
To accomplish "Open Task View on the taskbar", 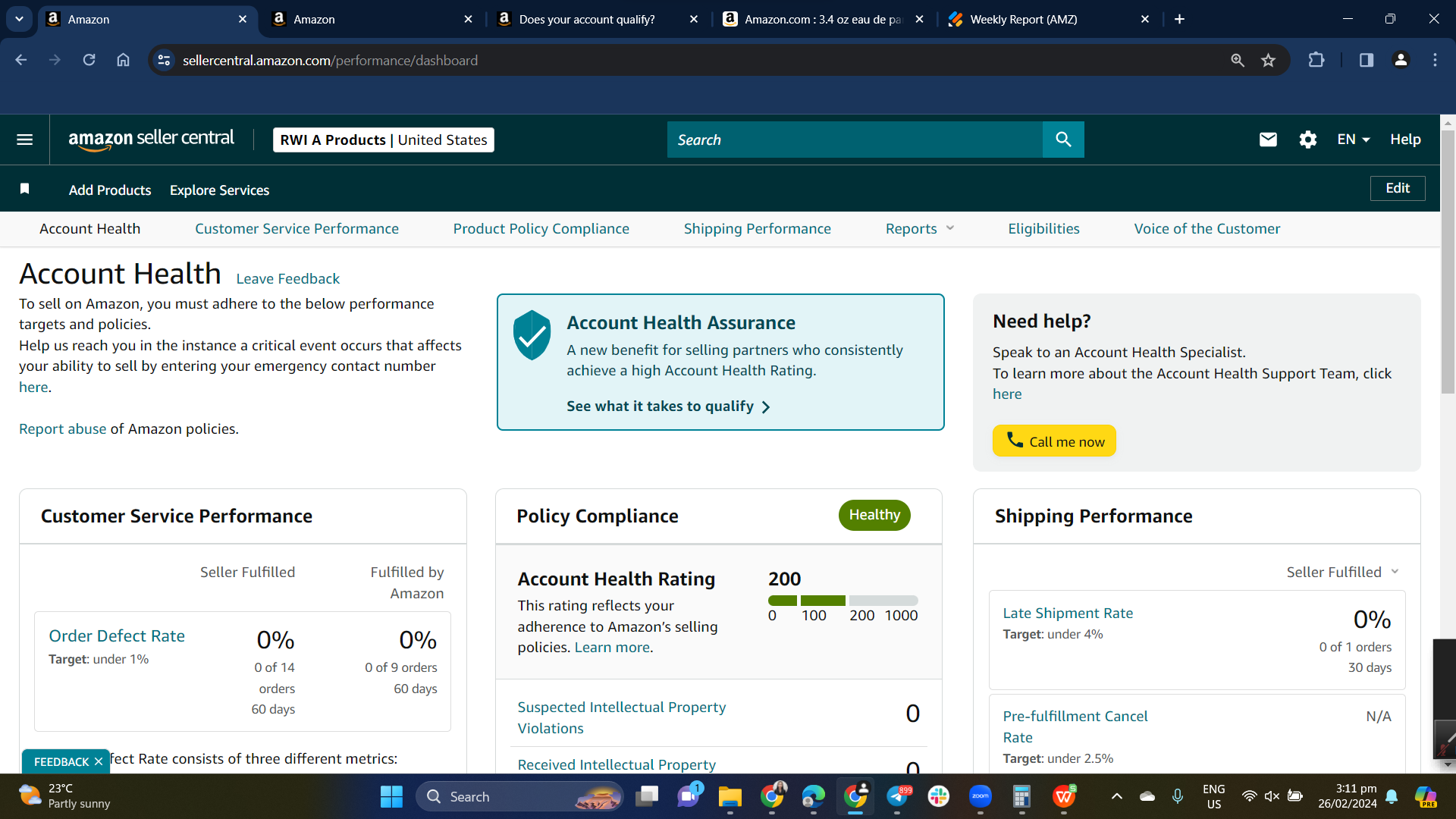I will click(x=647, y=796).
